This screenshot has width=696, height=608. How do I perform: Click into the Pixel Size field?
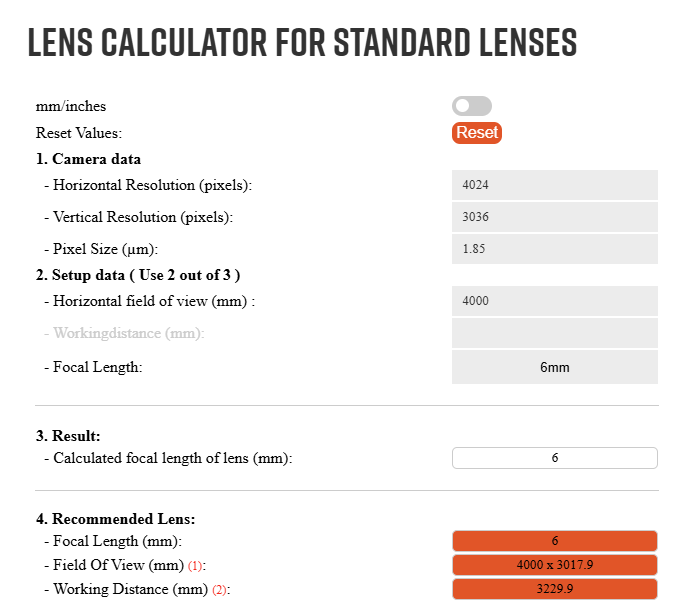coord(555,249)
